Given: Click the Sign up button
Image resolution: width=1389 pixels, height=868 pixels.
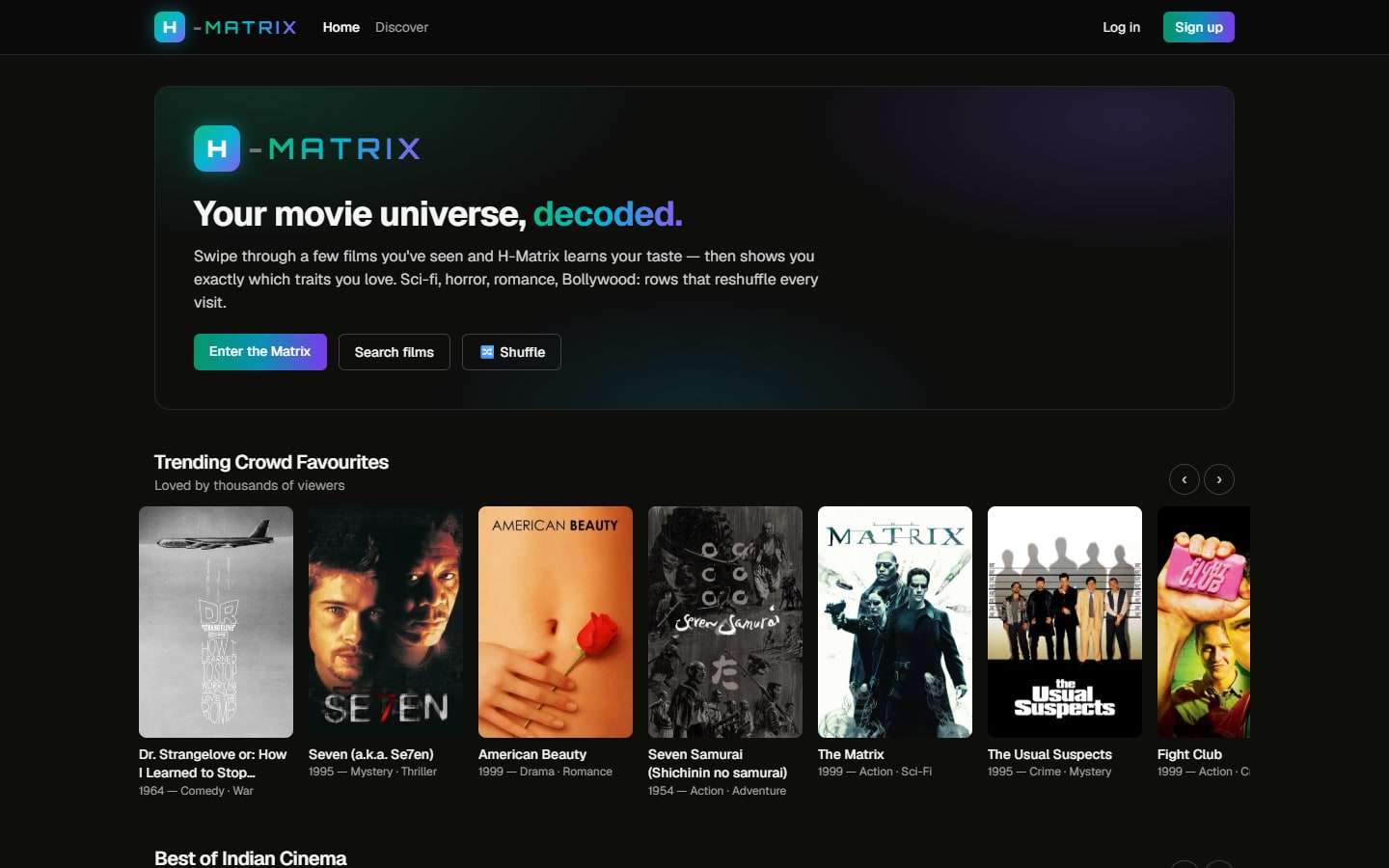Looking at the screenshot, I should point(1198,27).
